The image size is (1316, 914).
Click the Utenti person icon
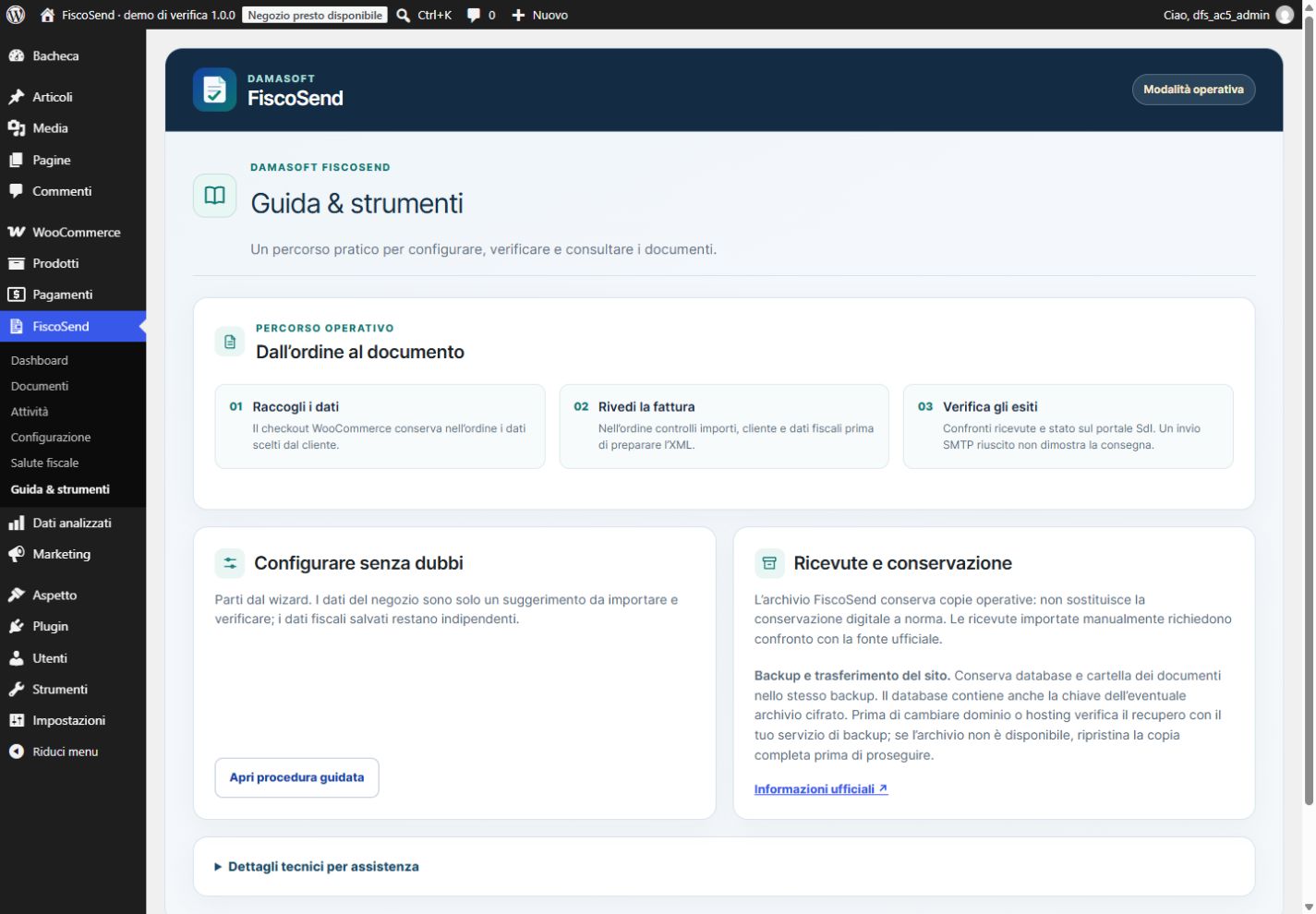(17, 658)
